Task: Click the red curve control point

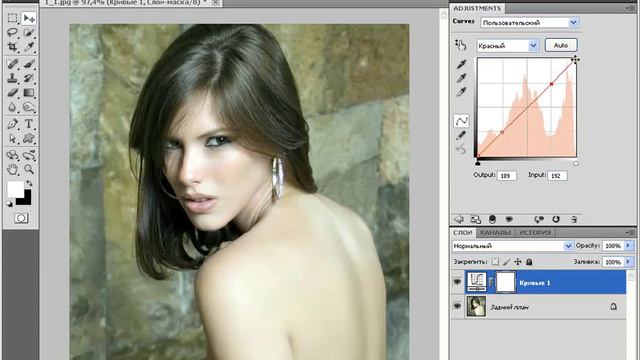Action: pyautogui.click(x=551, y=84)
